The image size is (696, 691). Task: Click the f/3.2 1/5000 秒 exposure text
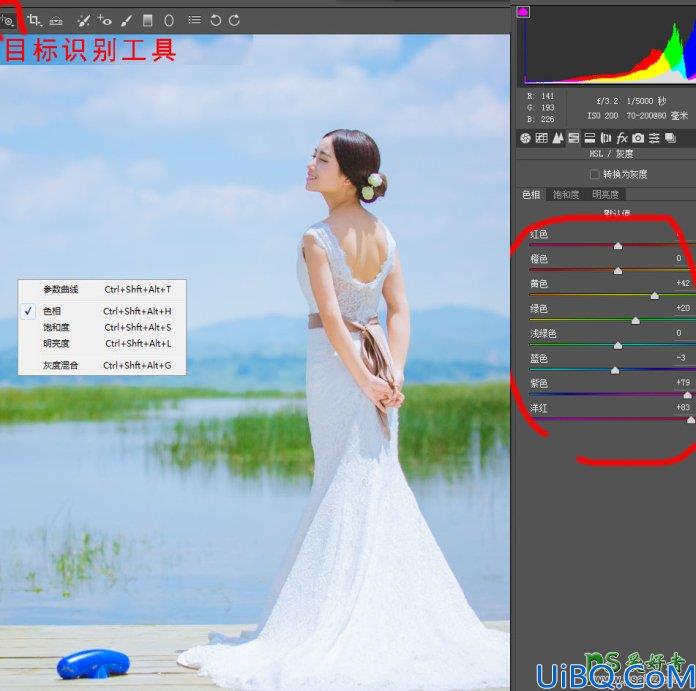tap(631, 101)
